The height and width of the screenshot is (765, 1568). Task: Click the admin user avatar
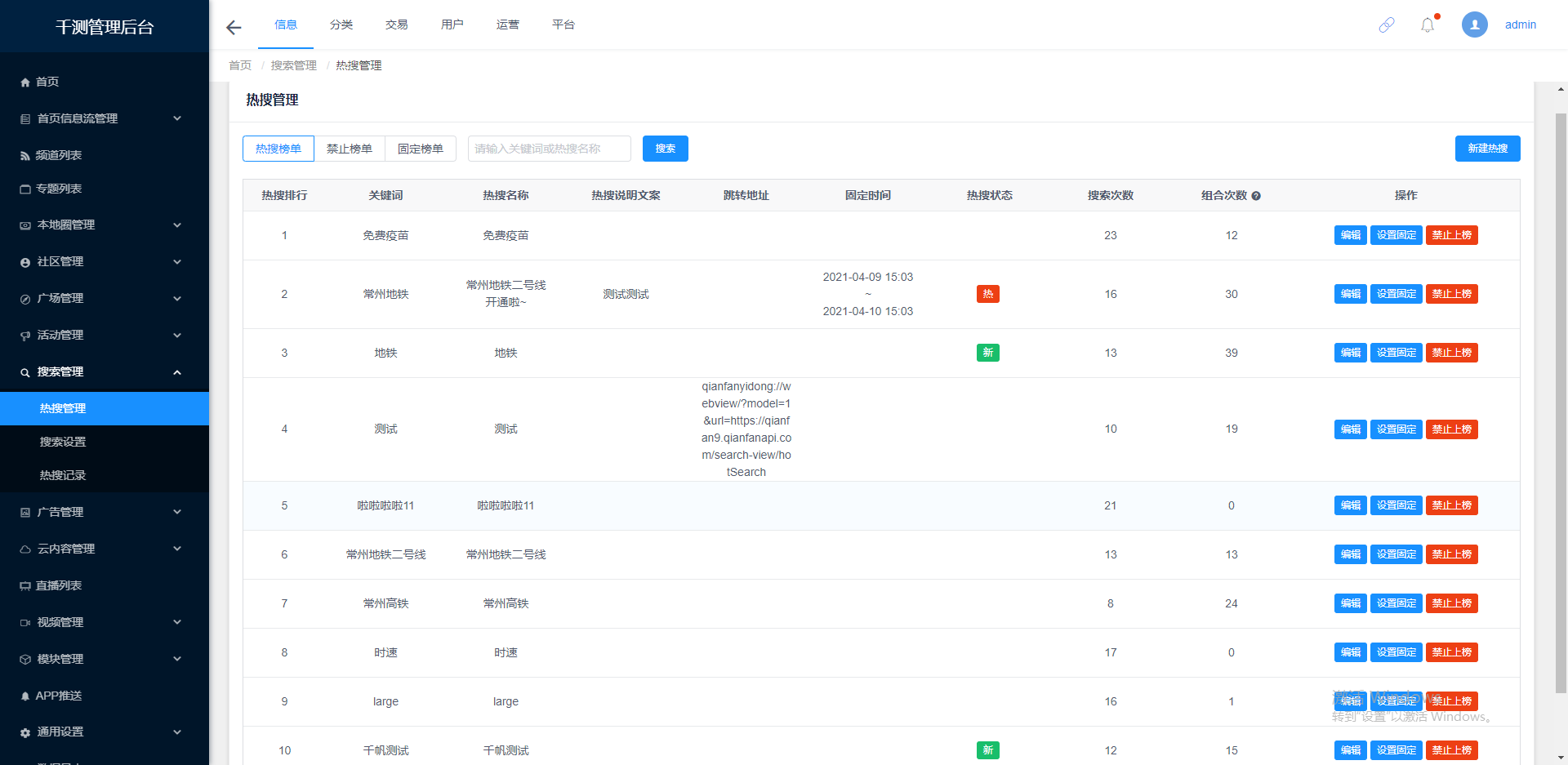[1475, 24]
